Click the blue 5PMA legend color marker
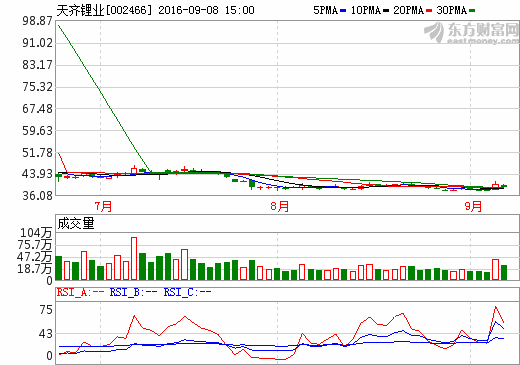Image resolution: width=520 pixels, height=365 pixels. (x=343, y=11)
